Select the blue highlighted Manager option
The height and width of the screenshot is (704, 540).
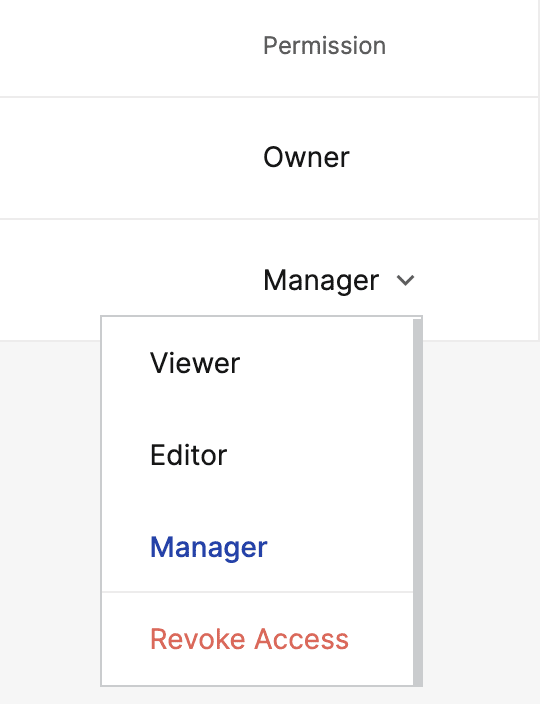click(x=209, y=547)
